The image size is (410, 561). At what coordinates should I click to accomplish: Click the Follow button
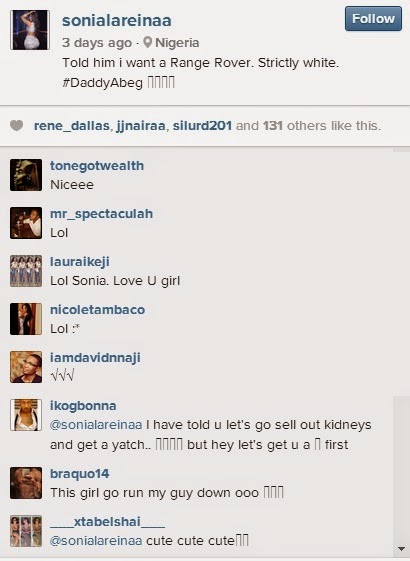(373, 19)
